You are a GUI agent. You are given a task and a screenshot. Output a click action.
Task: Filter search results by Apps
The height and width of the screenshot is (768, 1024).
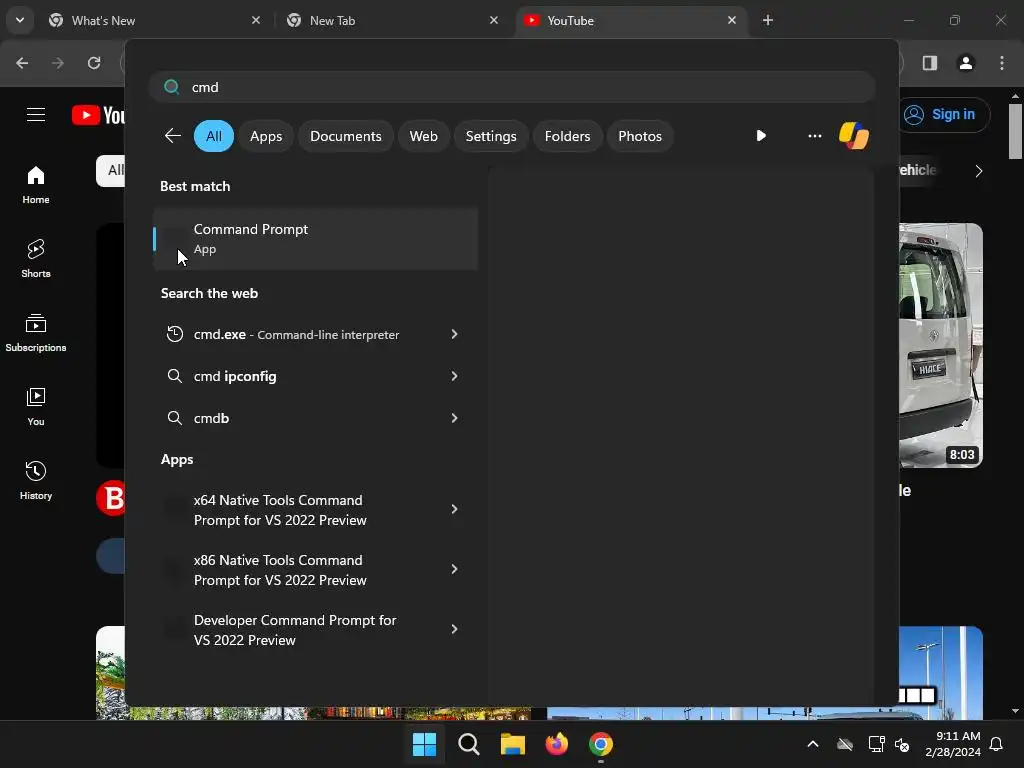tap(266, 136)
